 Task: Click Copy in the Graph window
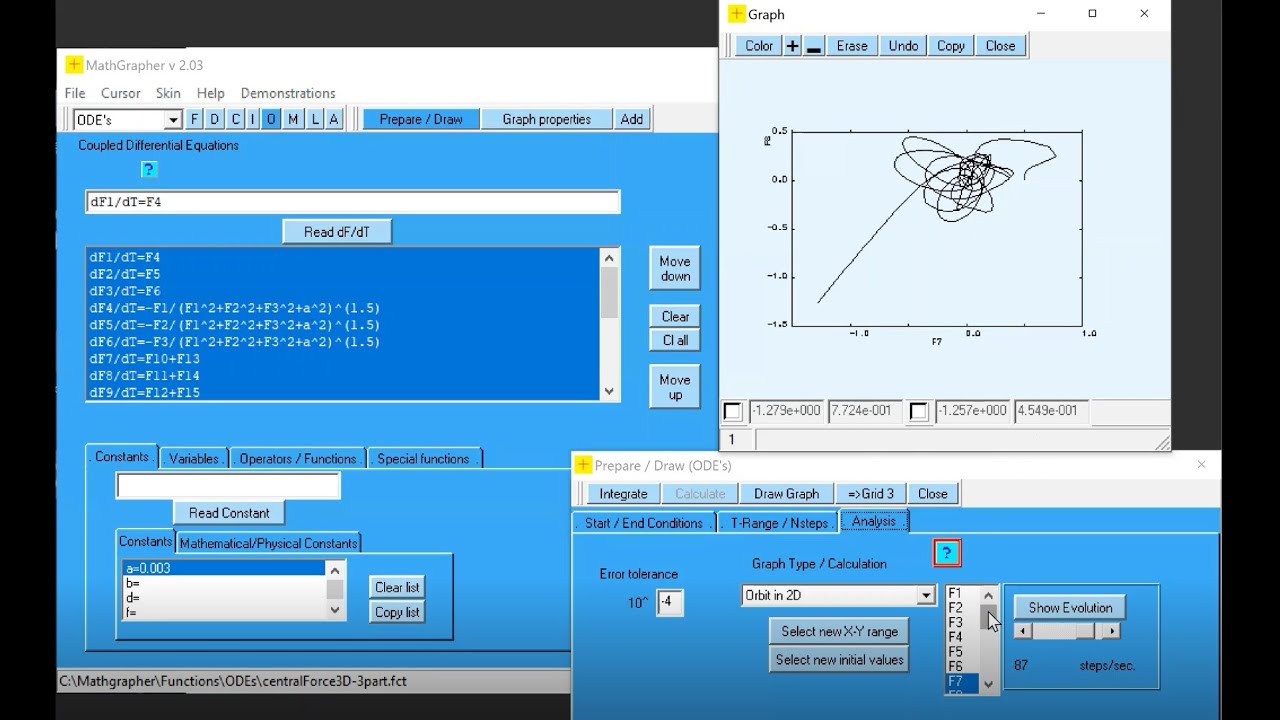tap(951, 46)
